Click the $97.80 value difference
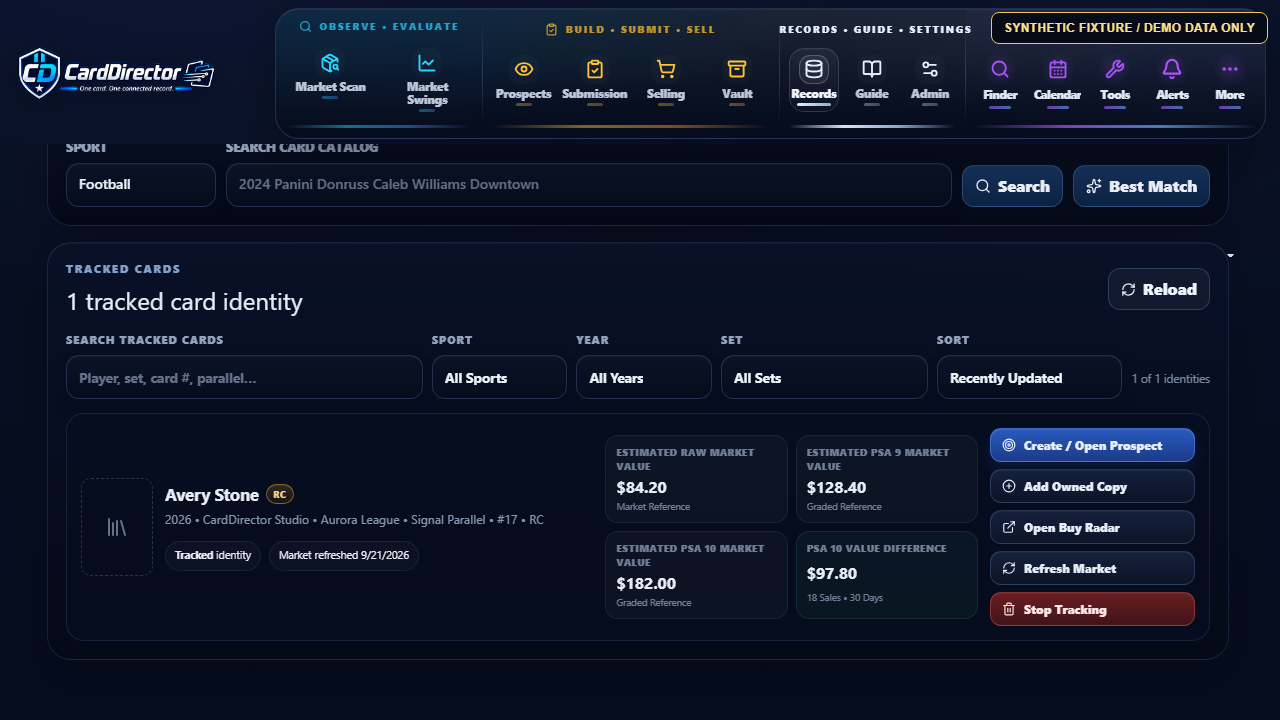 [x=832, y=574]
